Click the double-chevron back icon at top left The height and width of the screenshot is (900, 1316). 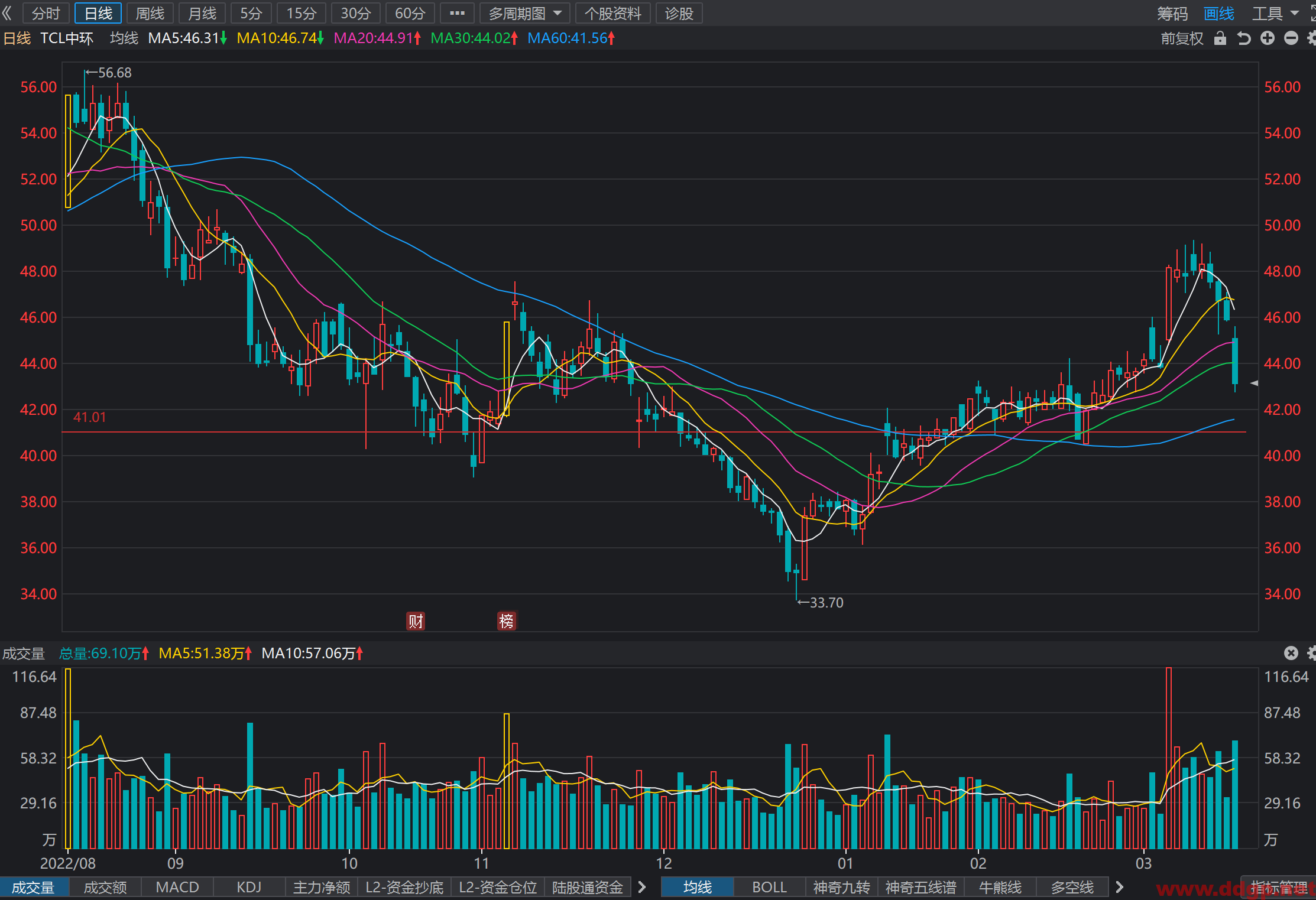pos(8,13)
